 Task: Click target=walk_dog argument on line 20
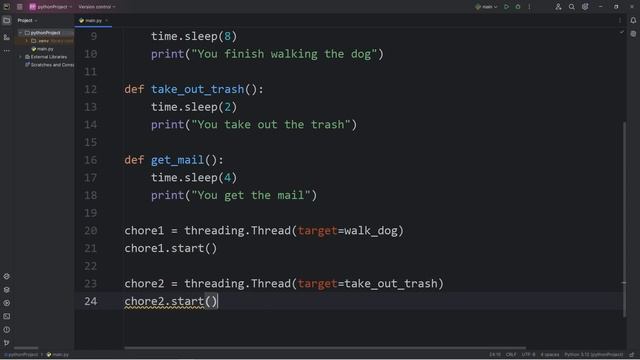[347, 231]
